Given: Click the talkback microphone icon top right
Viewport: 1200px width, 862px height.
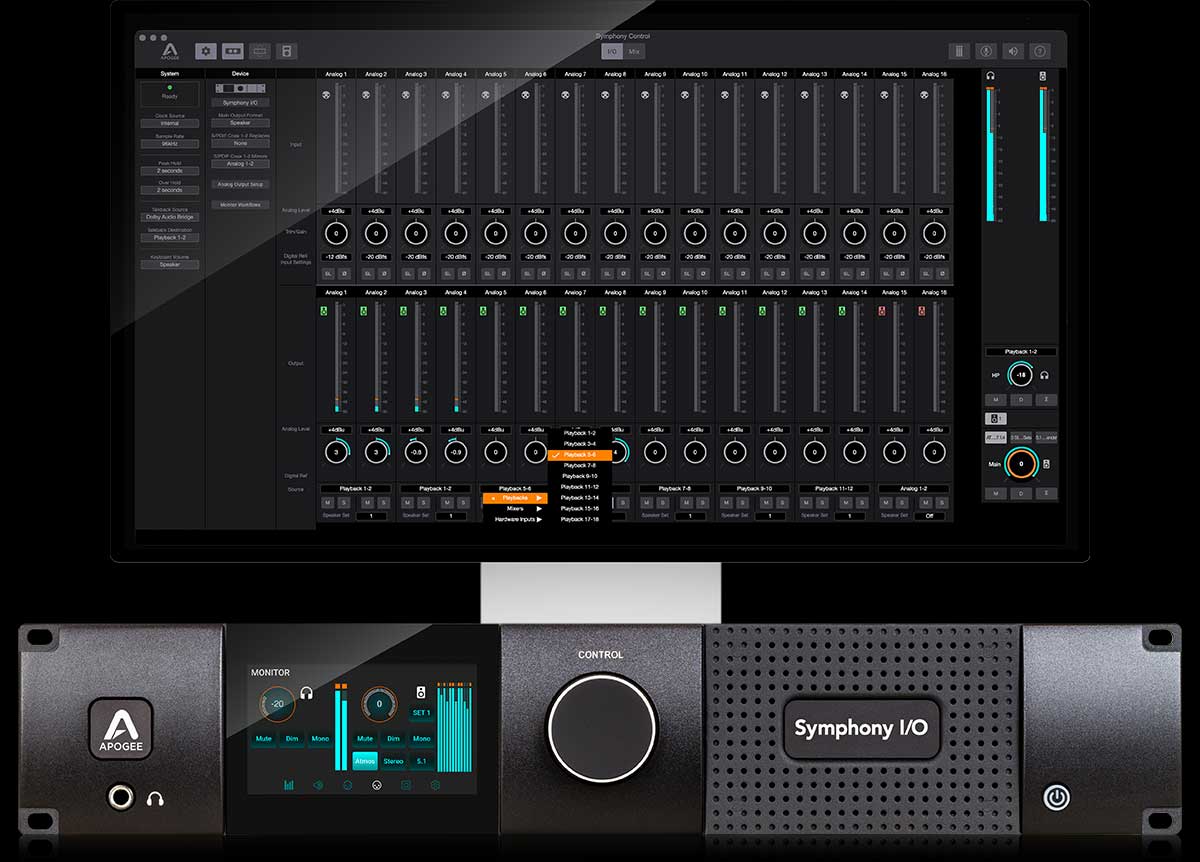Looking at the screenshot, I should click(x=986, y=52).
